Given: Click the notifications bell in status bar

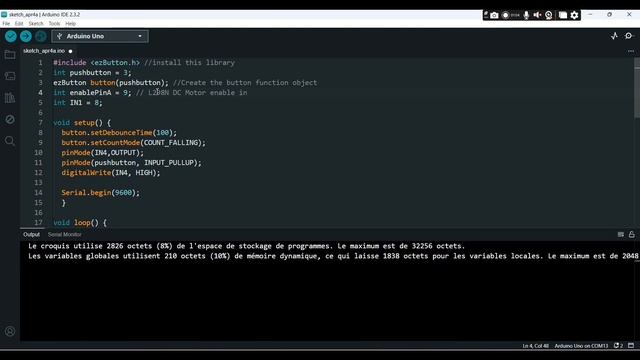Looking at the screenshot, I should [x=618, y=346].
